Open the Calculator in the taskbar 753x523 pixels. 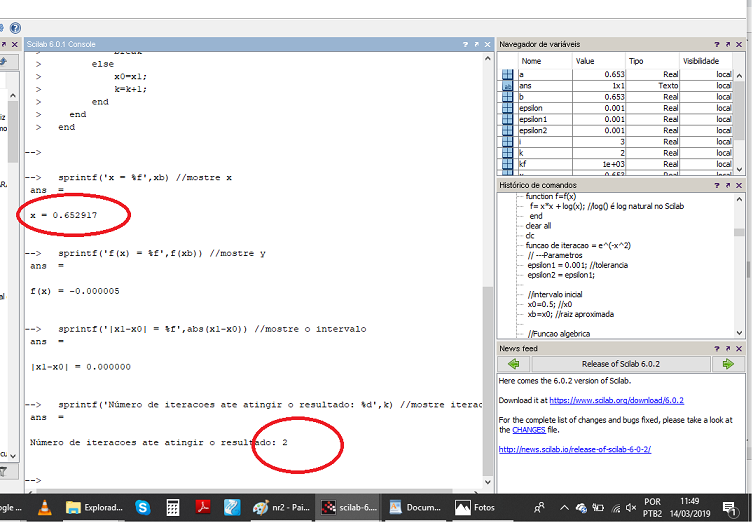click(173, 508)
